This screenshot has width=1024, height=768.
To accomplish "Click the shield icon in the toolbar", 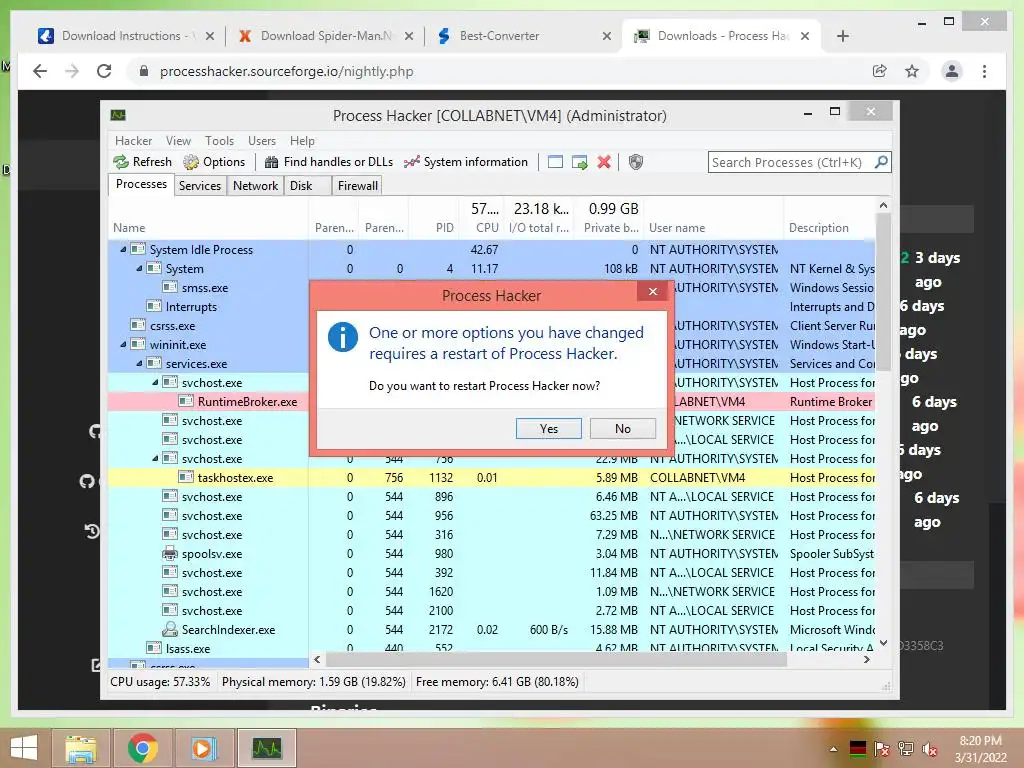I will click(x=635, y=162).
